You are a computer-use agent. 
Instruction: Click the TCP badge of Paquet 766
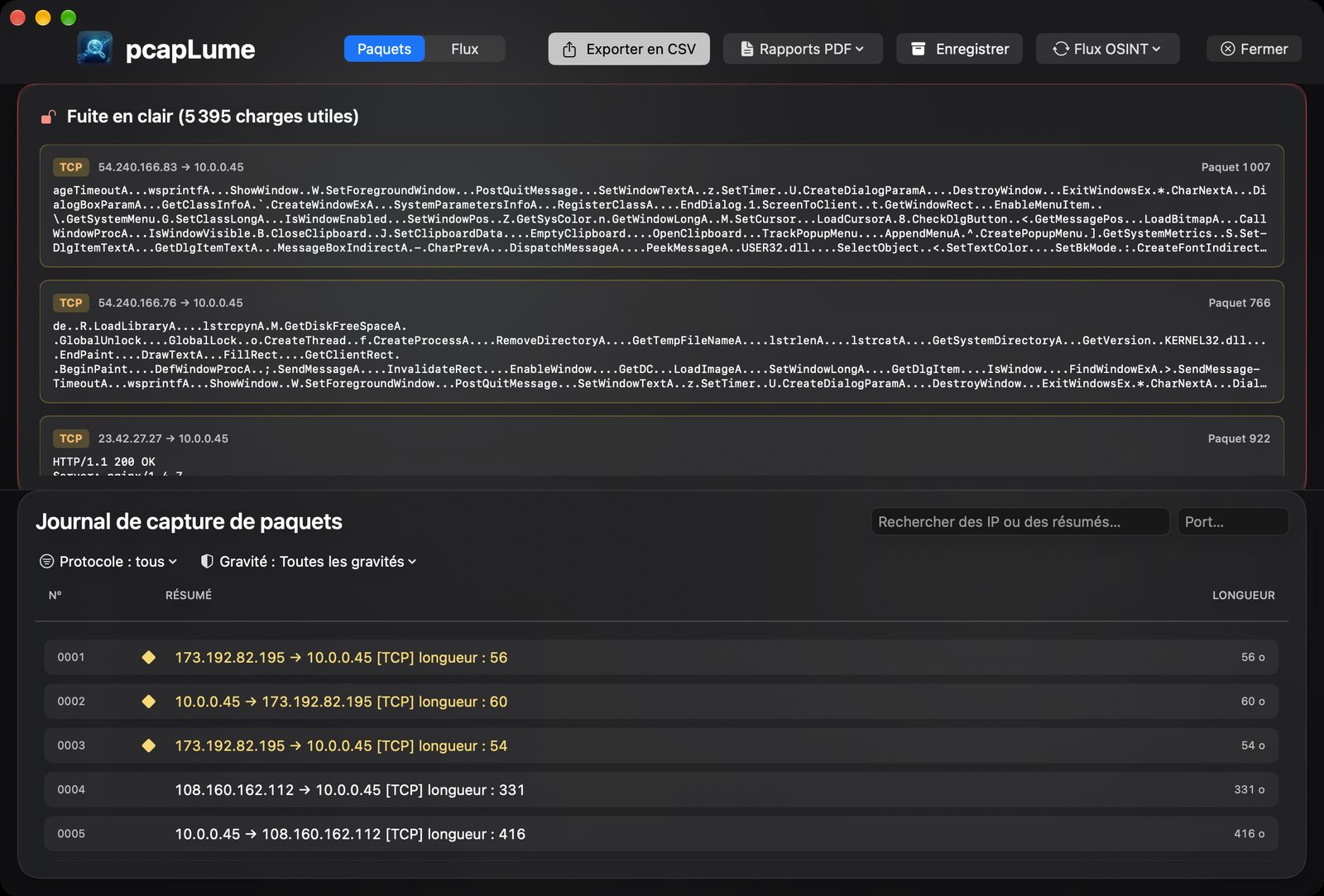coord(71,303)
